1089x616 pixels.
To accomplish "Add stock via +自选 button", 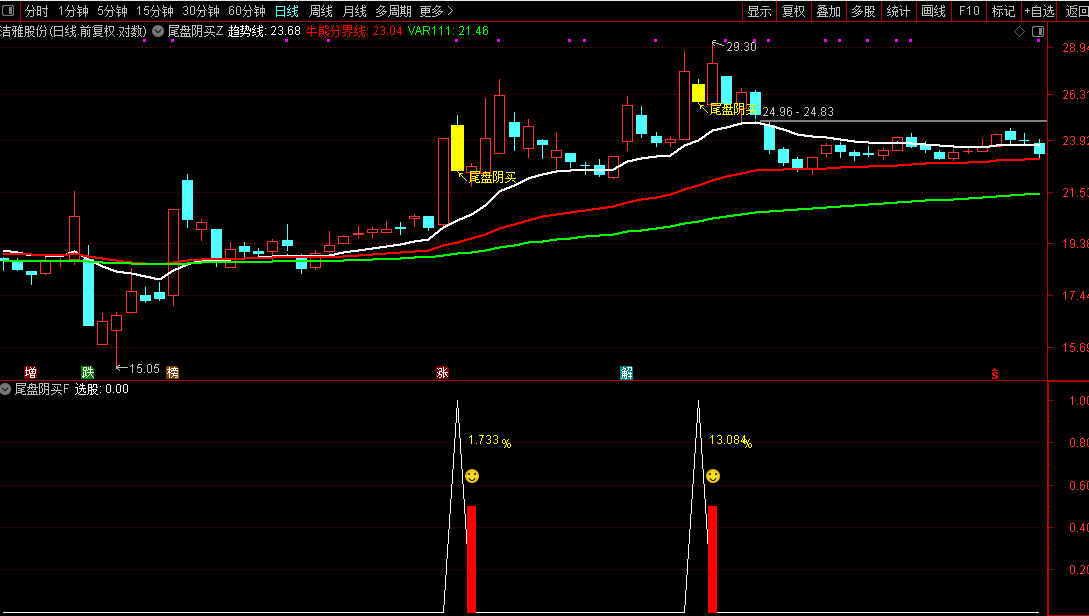I will 1040,11.
